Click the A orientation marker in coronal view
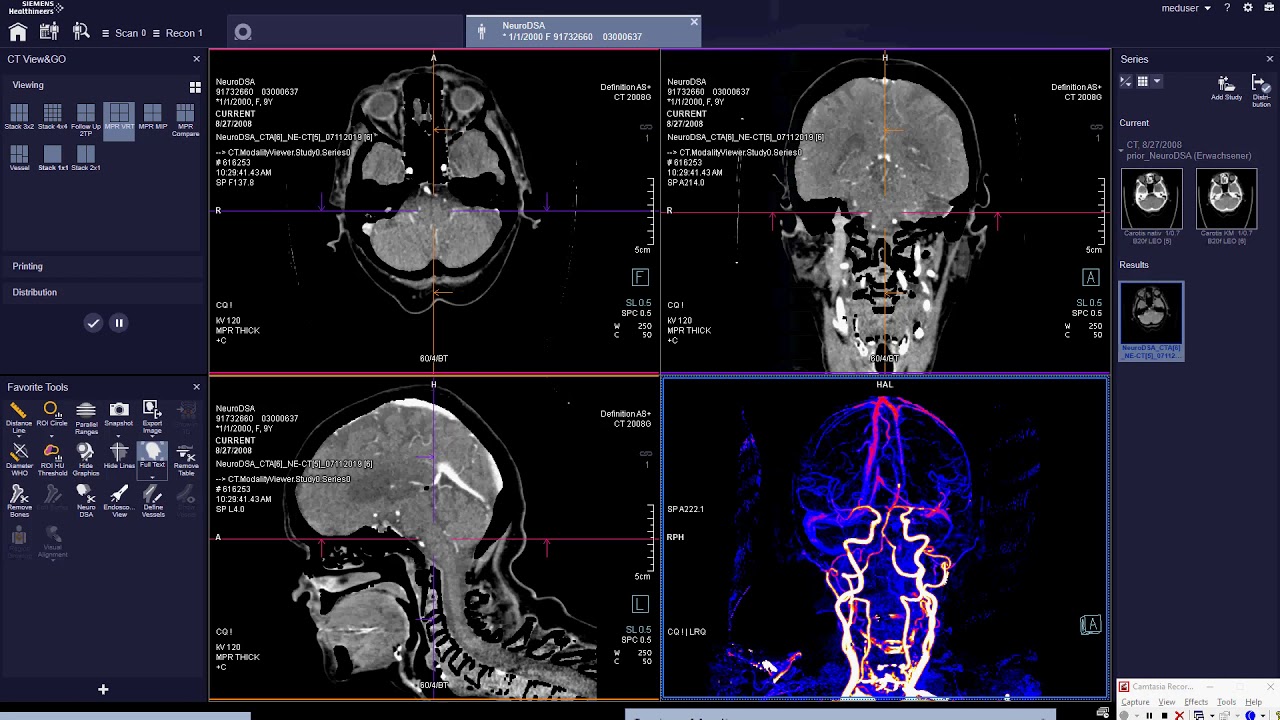The image size is (1280, 720). point(1090,277)
